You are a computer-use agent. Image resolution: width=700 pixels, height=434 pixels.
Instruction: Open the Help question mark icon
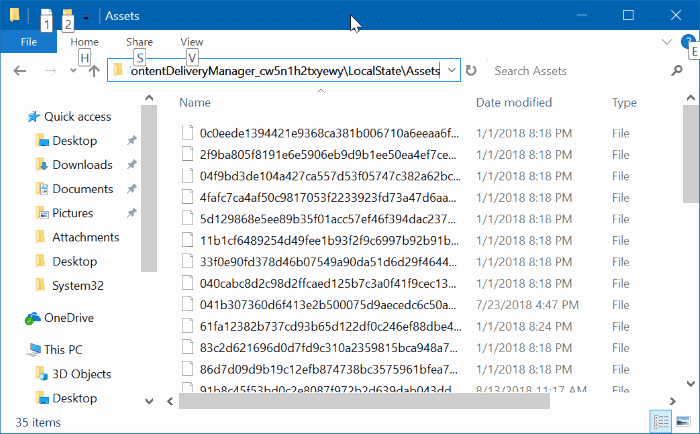[x=690, y=42]
